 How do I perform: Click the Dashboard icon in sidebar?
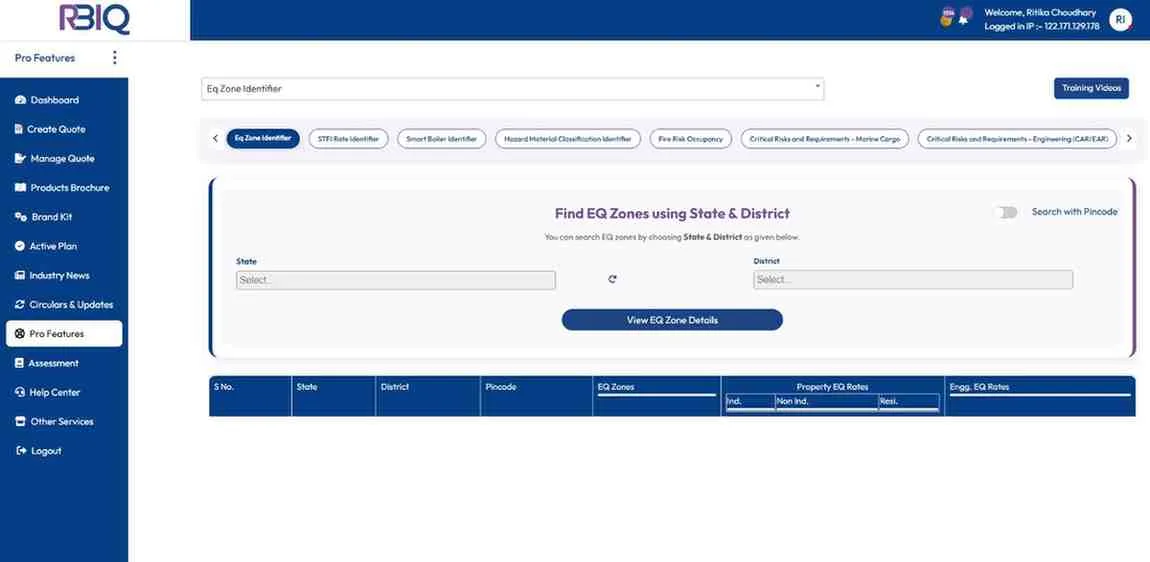point(21,100)
